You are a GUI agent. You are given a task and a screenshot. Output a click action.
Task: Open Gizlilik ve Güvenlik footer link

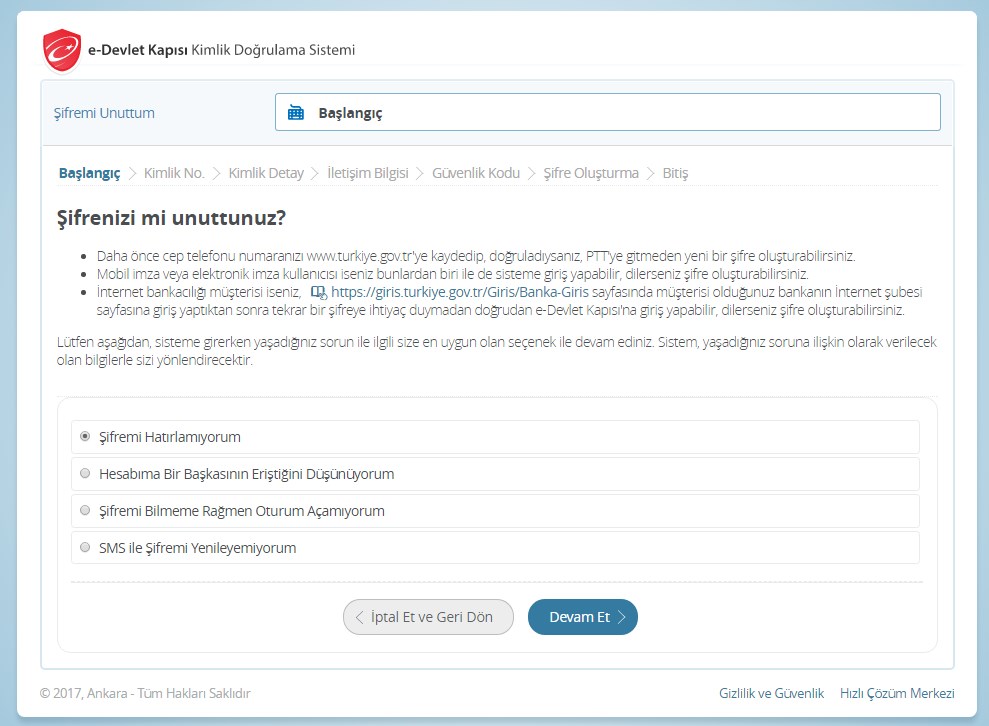coord(771,693)
